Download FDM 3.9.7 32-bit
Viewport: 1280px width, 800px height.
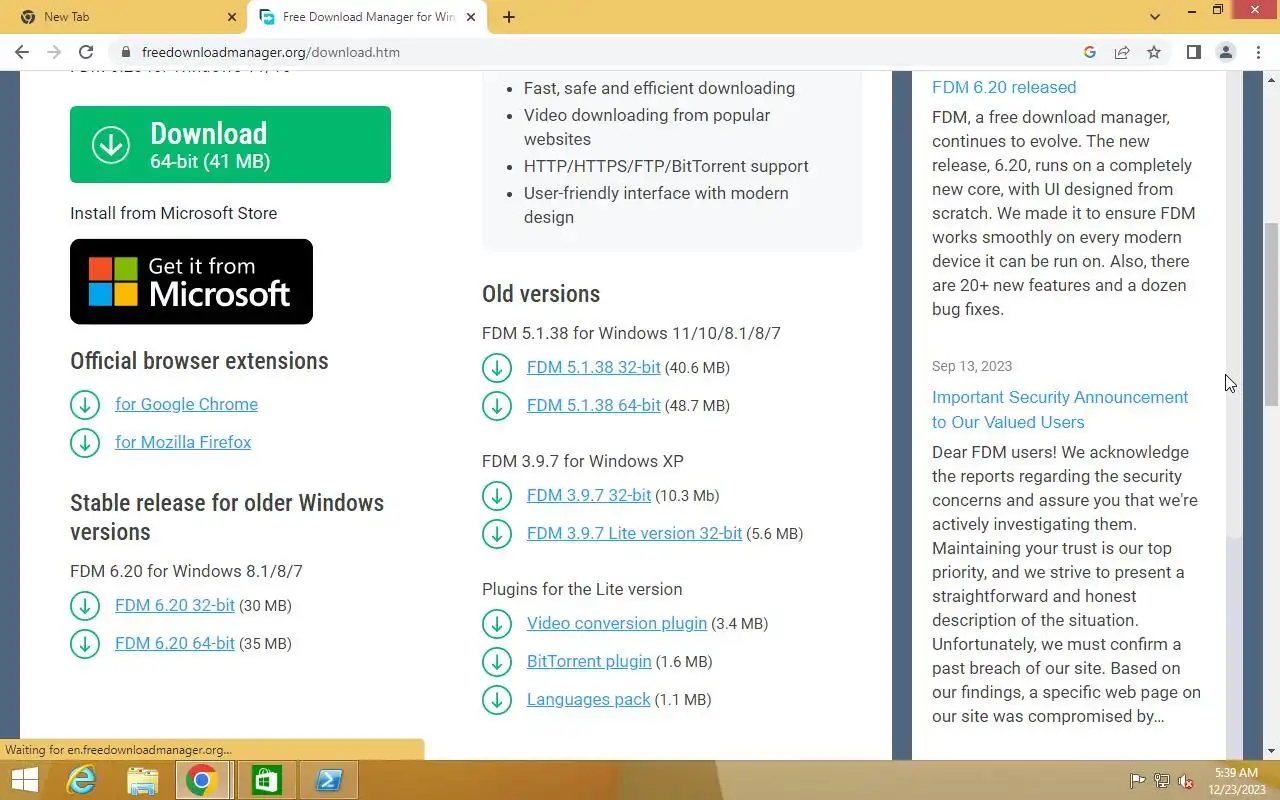point(589,495)
